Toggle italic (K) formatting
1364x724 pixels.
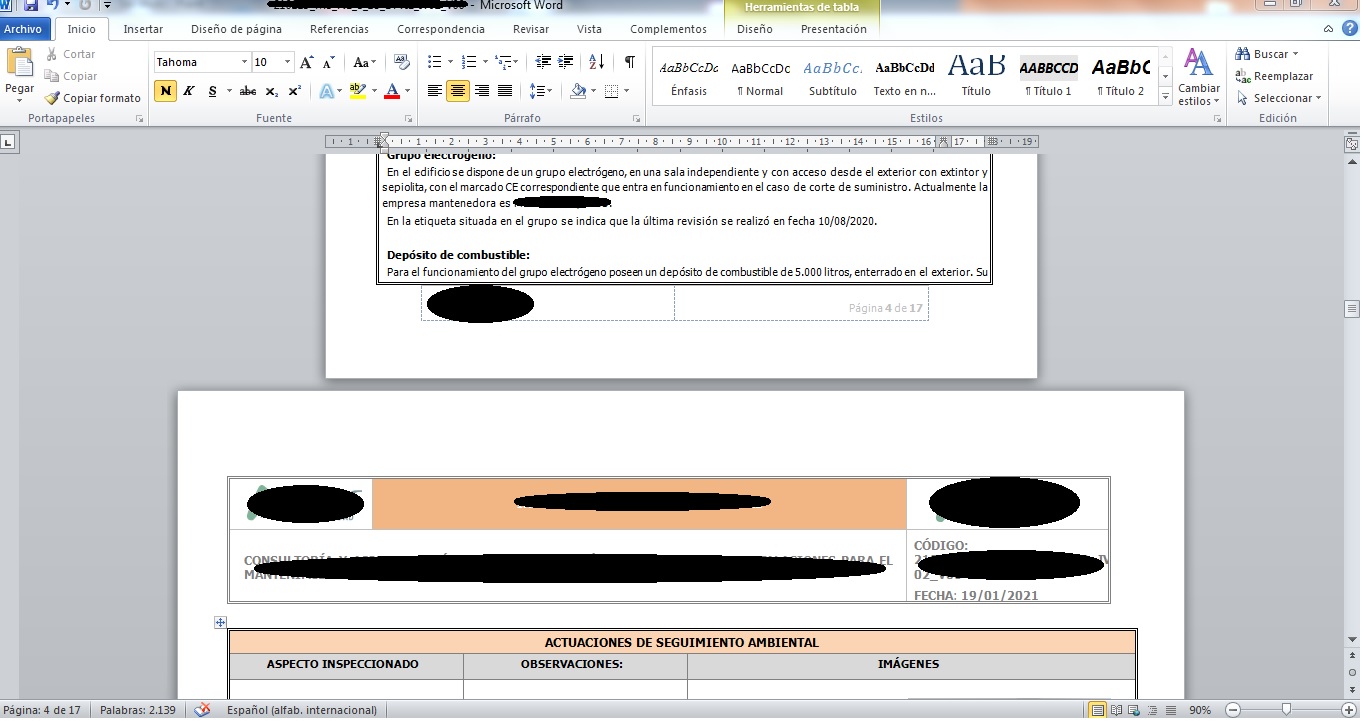click(188, 91)
